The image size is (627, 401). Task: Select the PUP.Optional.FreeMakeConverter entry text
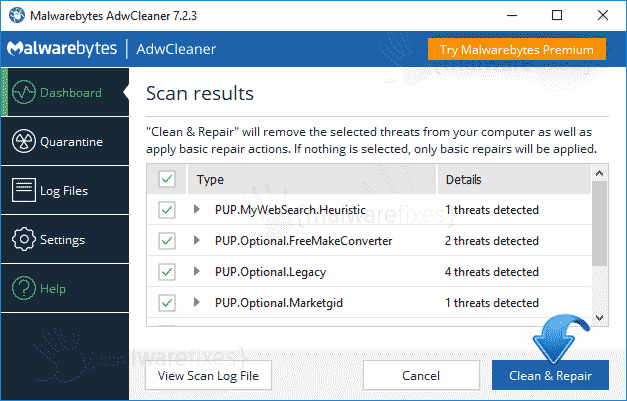coord(304,241)
